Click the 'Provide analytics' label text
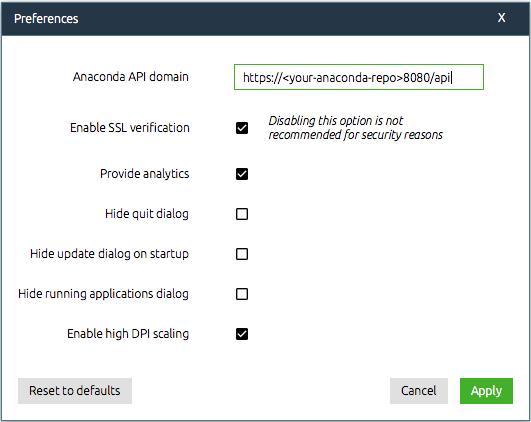The image size is (531, 422). (x=145, y=174)
